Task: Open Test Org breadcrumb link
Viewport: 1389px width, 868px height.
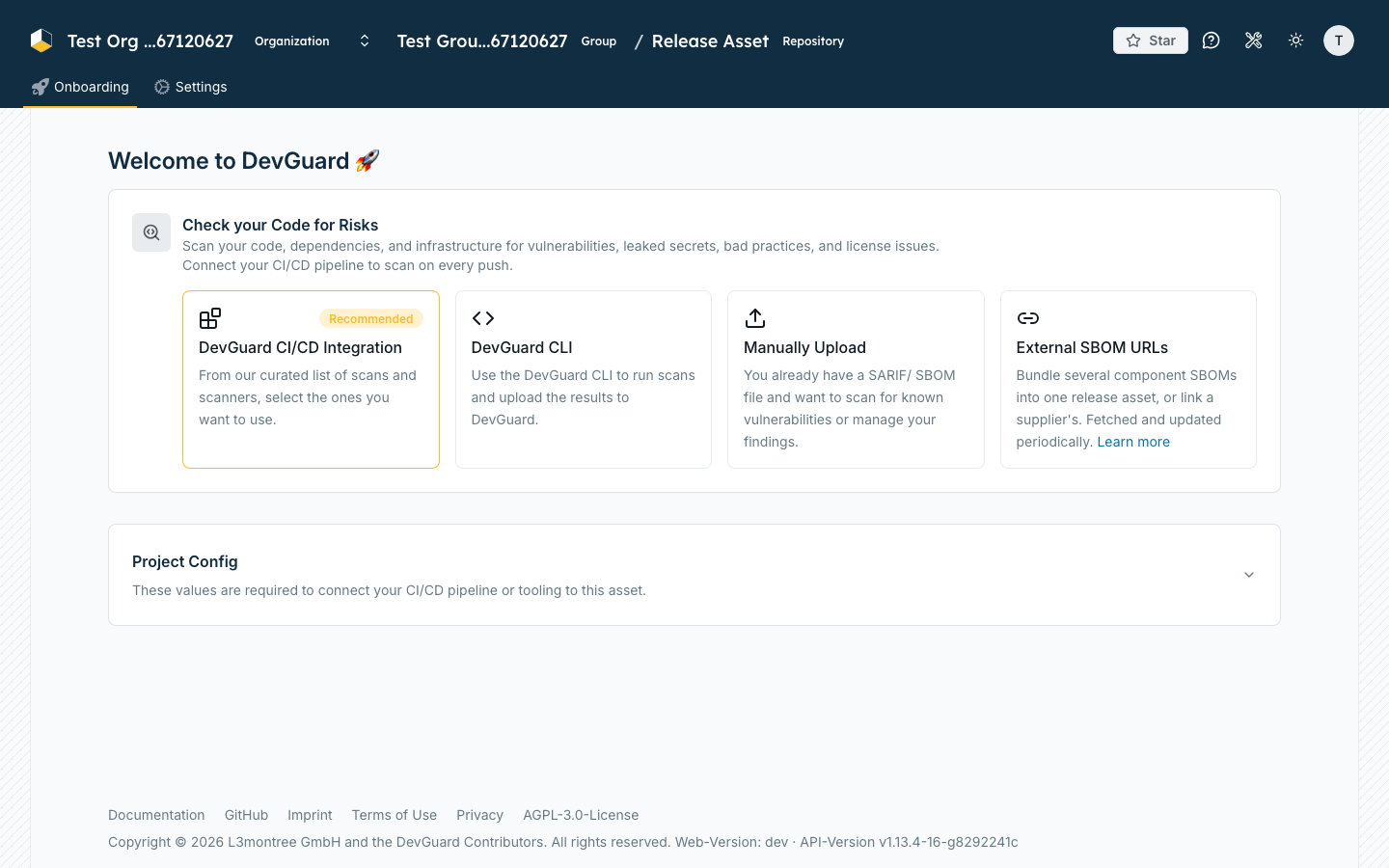Action: (x=150, y=41)
